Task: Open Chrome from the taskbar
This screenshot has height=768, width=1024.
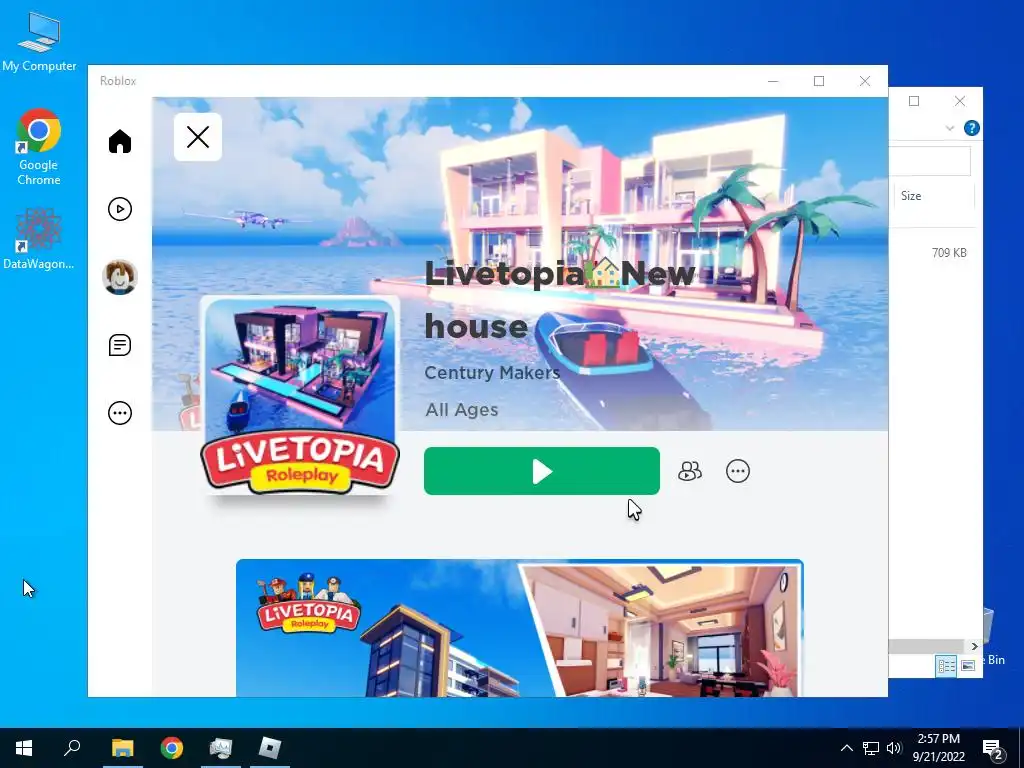Action: tap(172, 748)
